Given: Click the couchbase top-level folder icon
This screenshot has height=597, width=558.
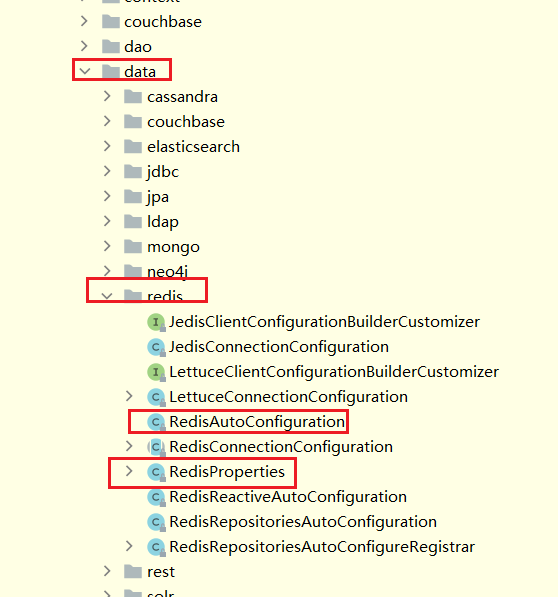Looking at the screenshot, I should [111, 22].
